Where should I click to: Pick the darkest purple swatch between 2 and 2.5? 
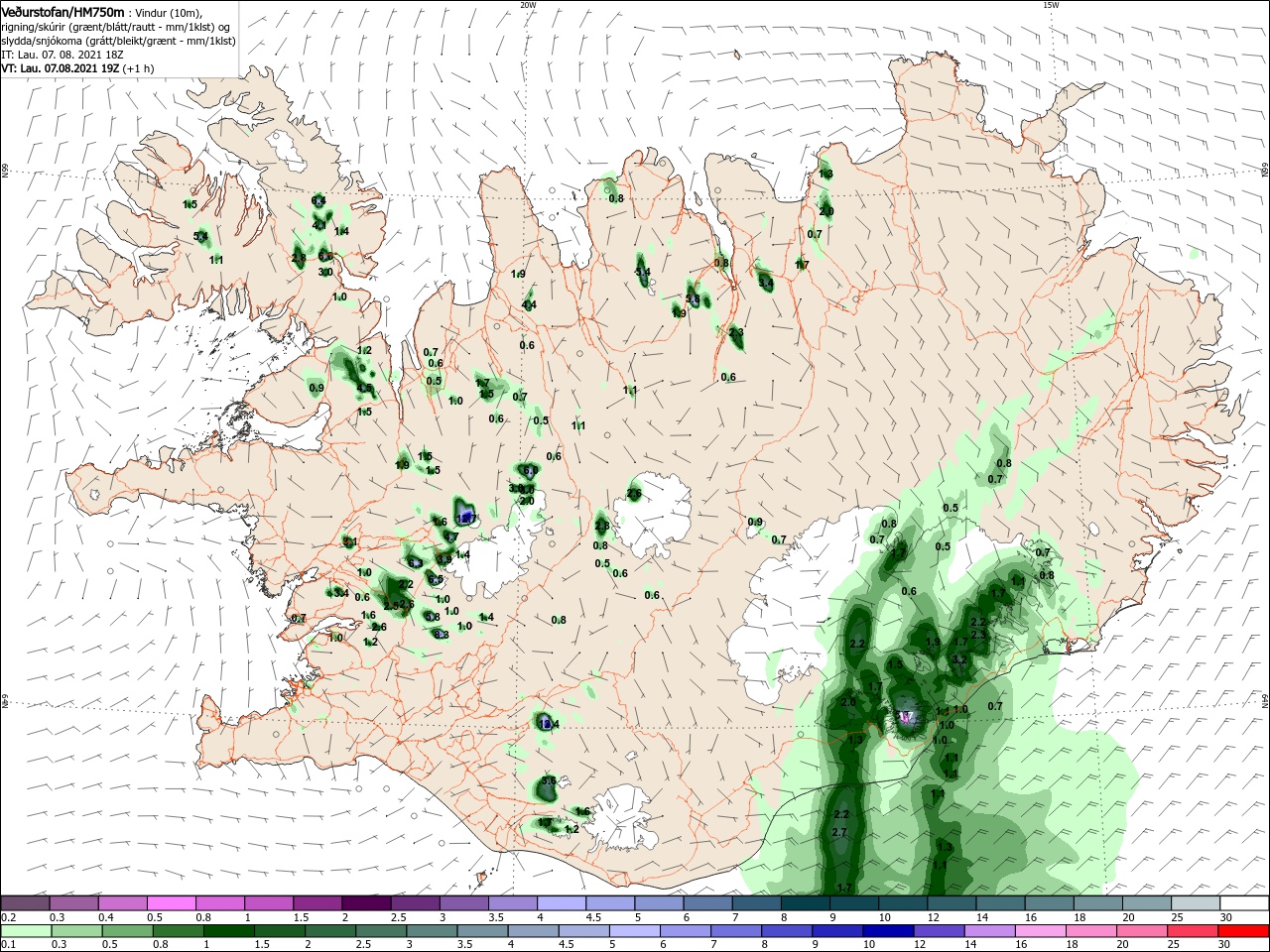click(366, 902)
